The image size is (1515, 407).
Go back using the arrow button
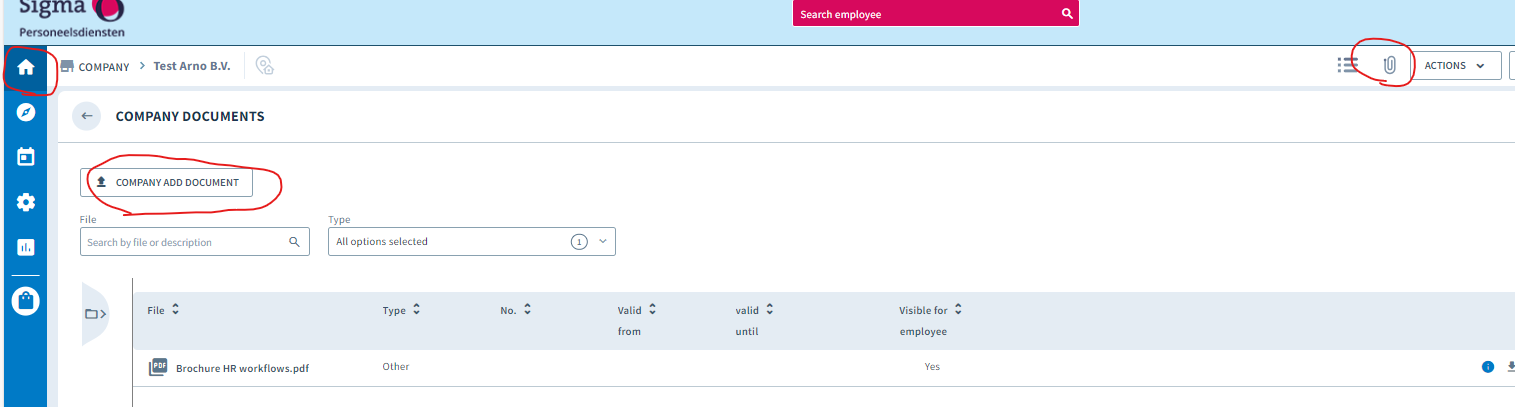click(x=87, y=116)
